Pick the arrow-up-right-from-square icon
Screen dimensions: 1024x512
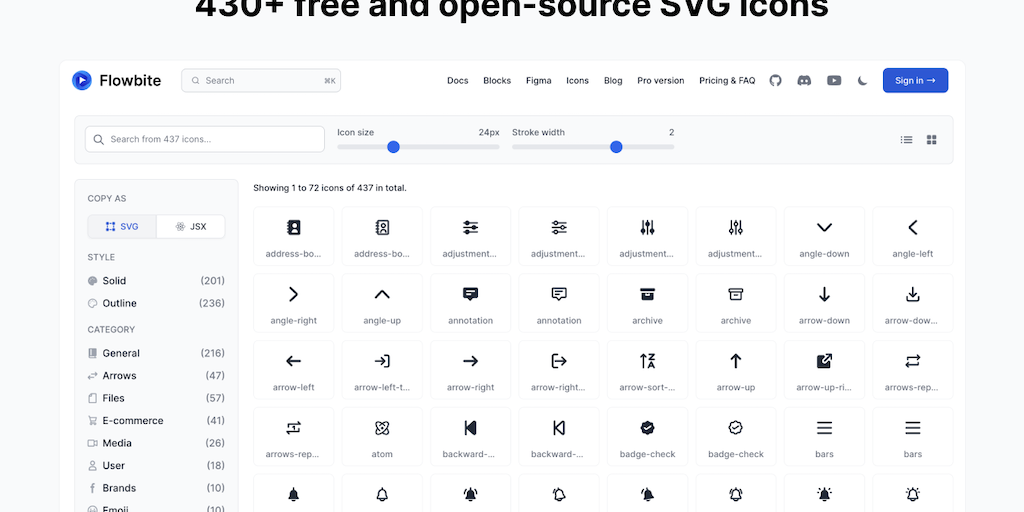(x=824, y=370)
